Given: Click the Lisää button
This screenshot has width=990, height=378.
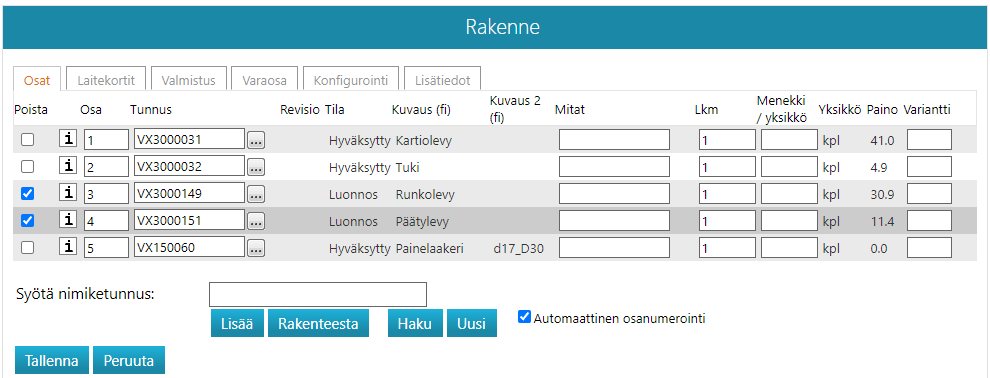Looking at the screenshot, I should tap(237, 324).
